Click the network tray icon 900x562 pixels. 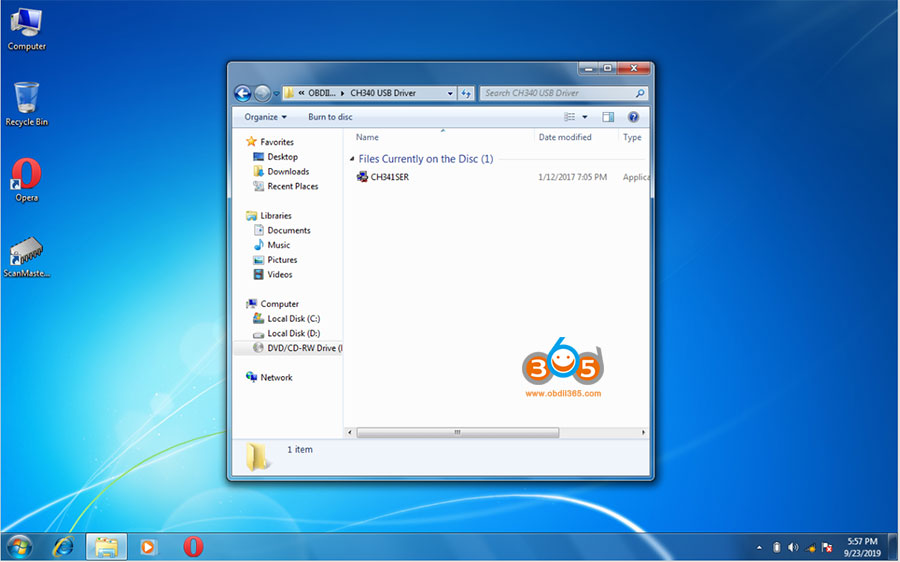[810, 548]
